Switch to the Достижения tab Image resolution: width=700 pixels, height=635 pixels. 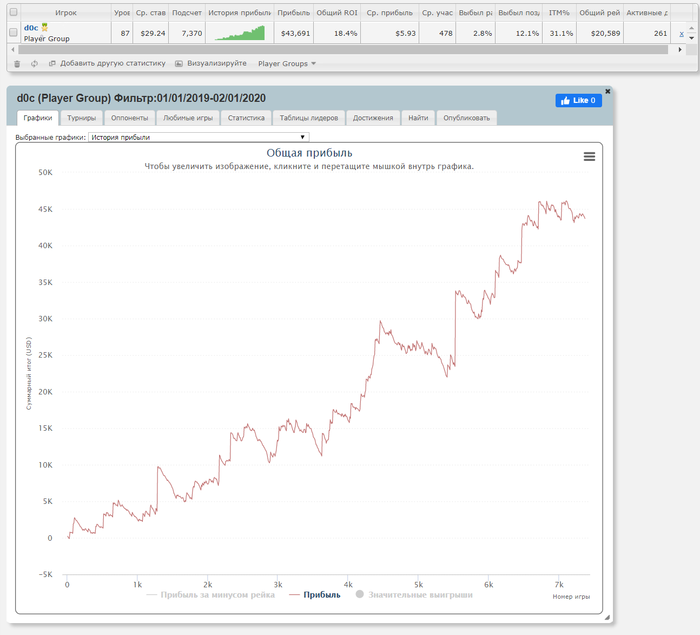(x=373, y=118)
